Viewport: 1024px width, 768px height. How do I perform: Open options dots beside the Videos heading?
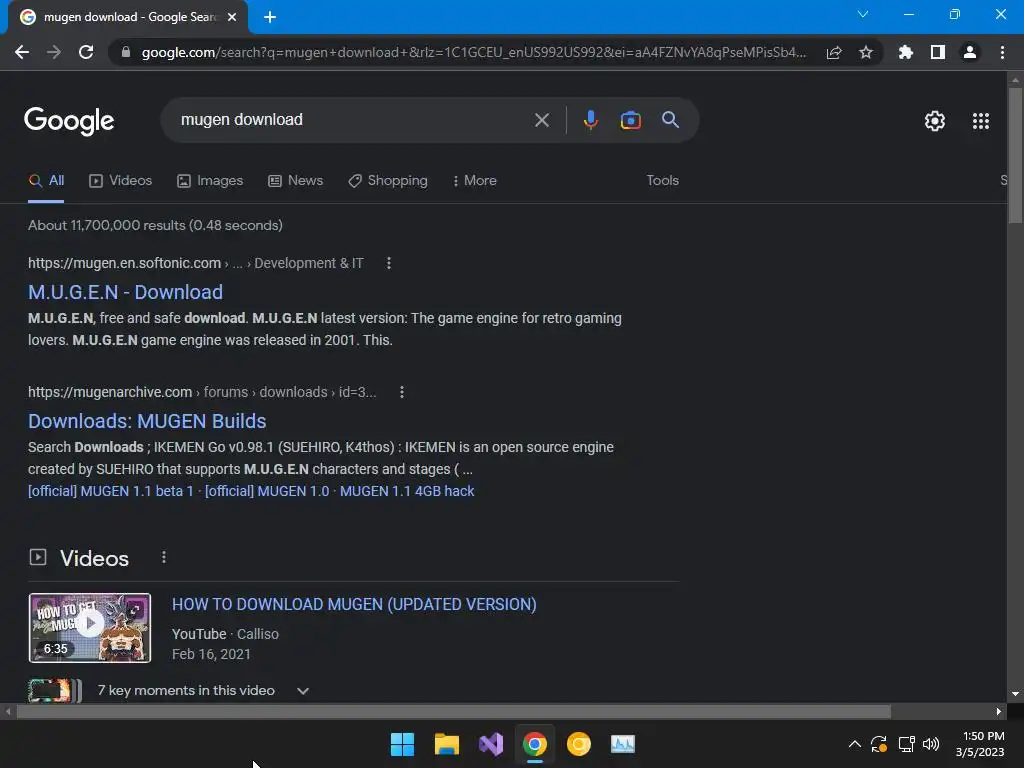(x=164, y=557)
